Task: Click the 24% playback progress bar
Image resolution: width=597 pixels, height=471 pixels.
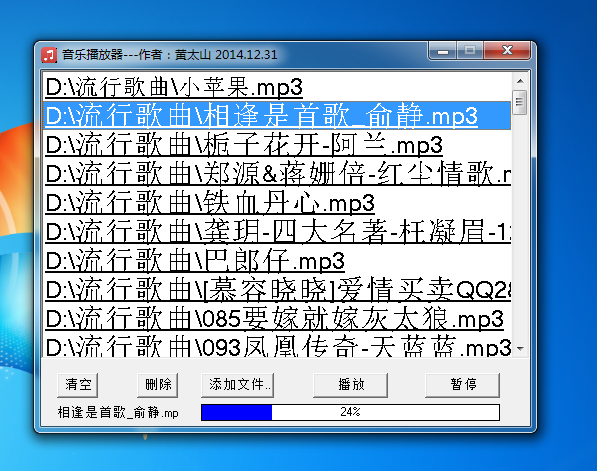Action: [x=350, y=412]
